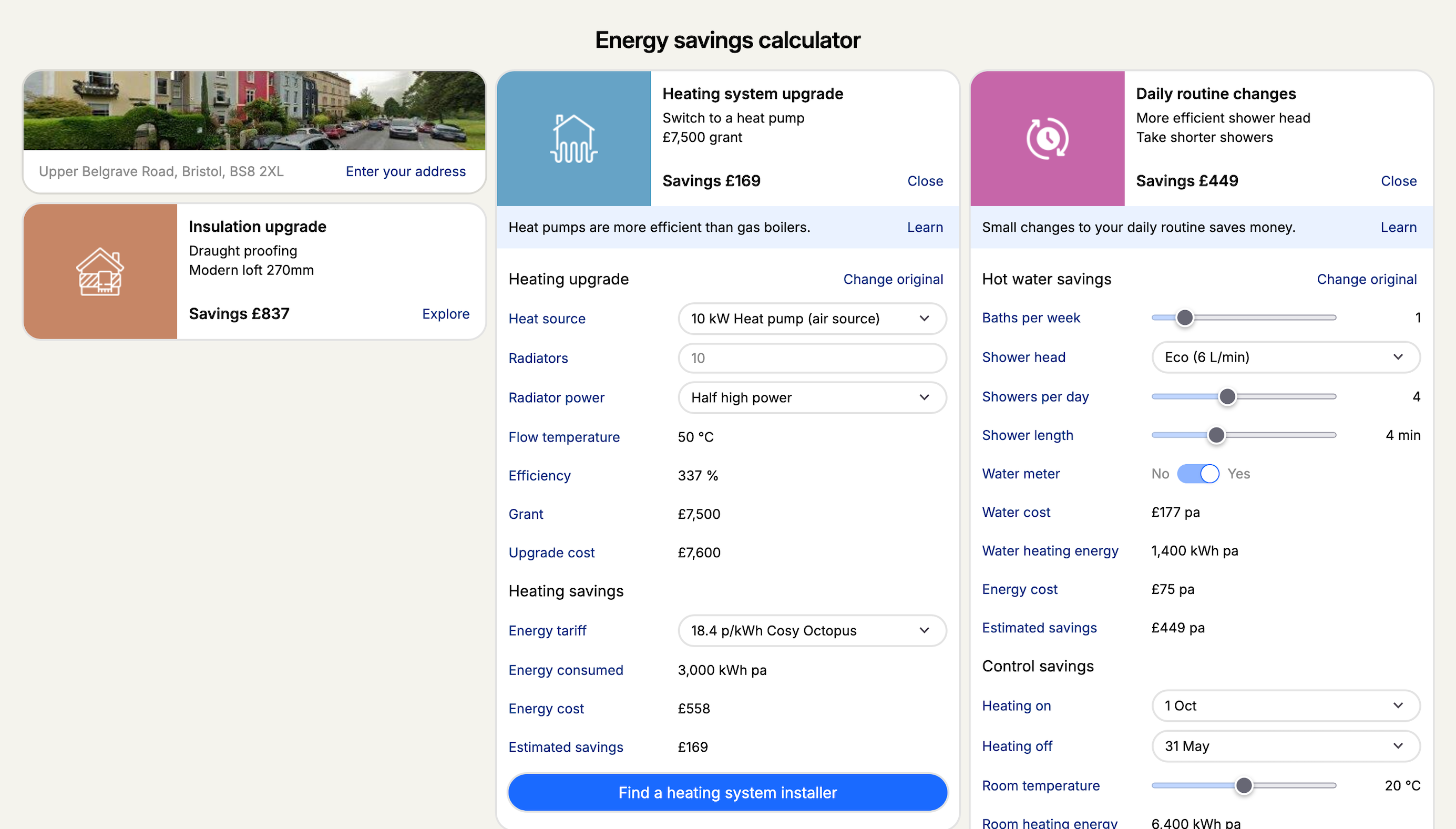Click Learn link about heat pumps
This screenshot has height=829, width=1456.
point(925,227)
